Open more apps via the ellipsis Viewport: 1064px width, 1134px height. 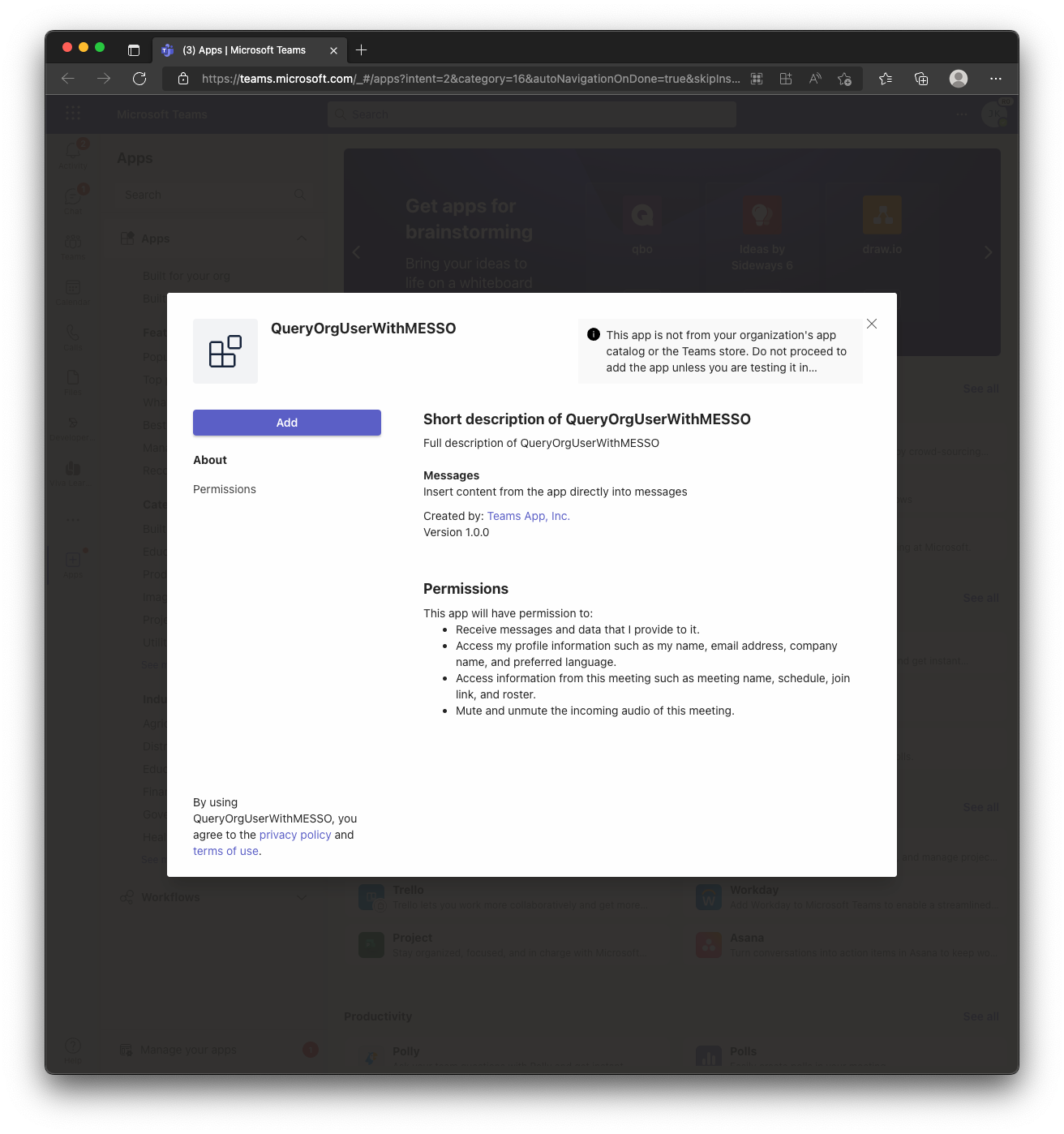73,519
